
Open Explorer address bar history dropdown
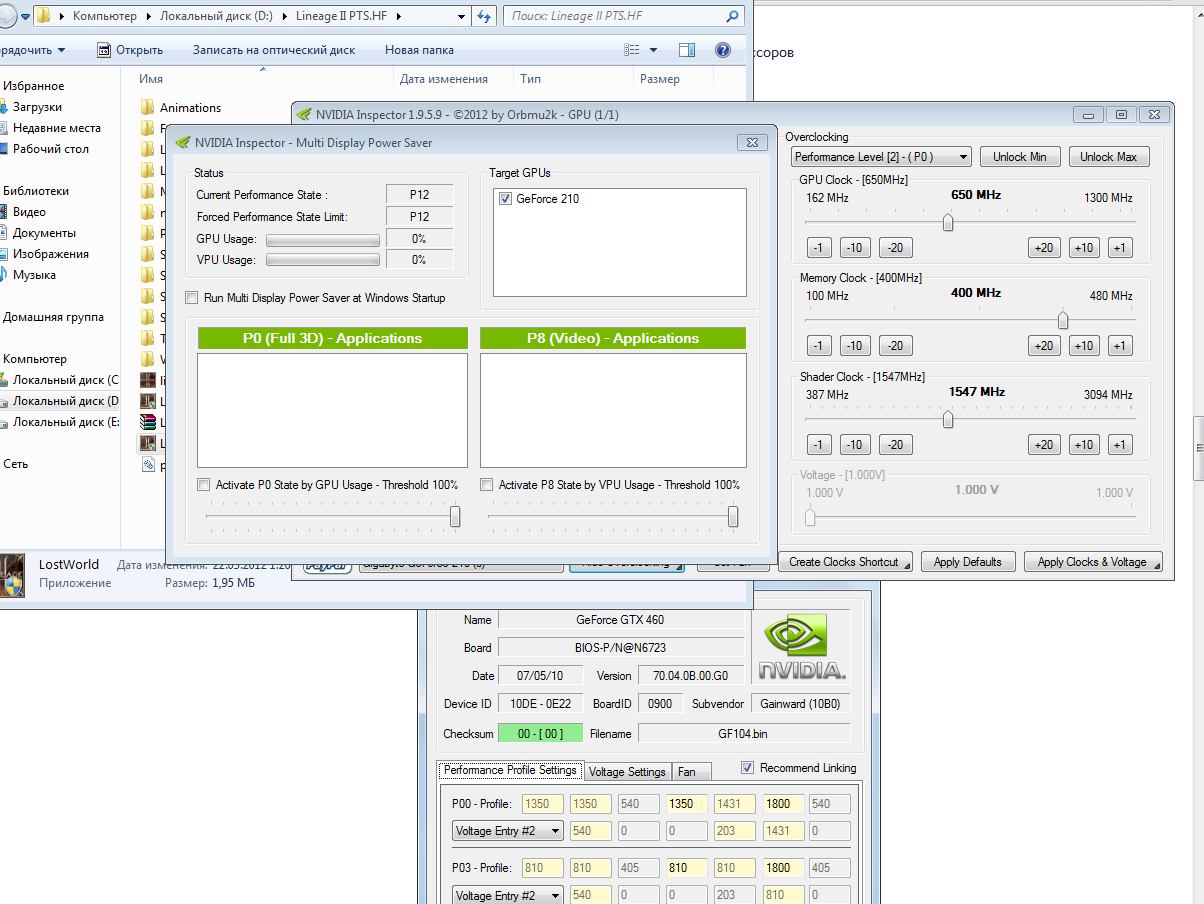tap(460, 16)
